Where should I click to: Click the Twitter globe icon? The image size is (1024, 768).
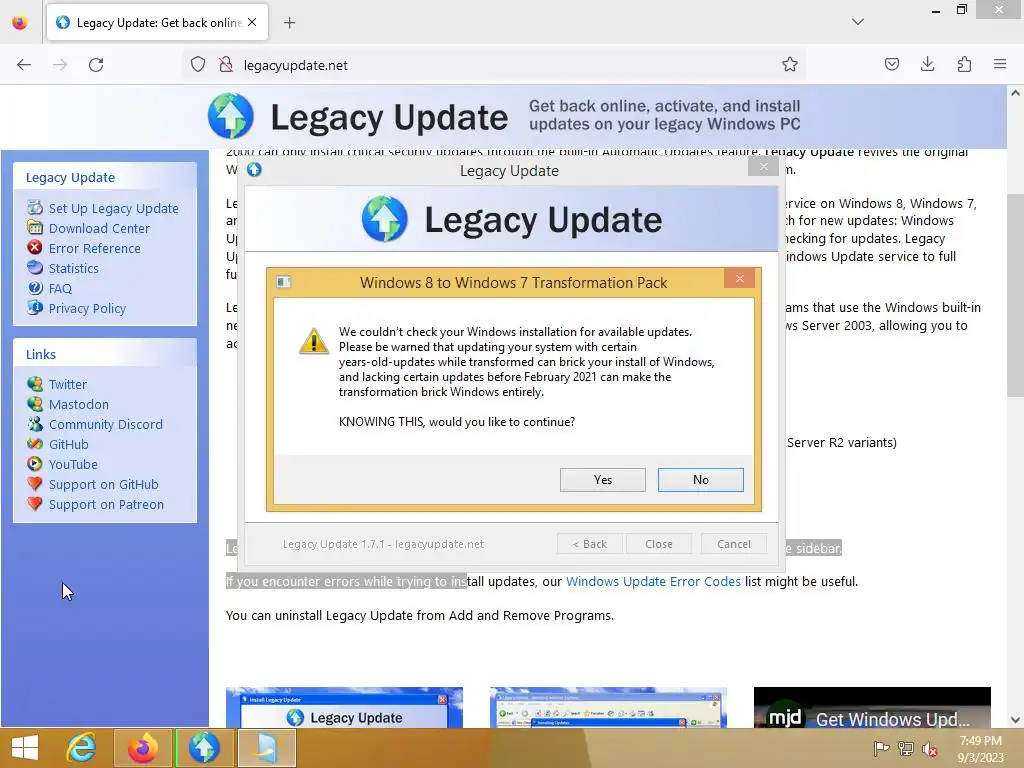35,384
